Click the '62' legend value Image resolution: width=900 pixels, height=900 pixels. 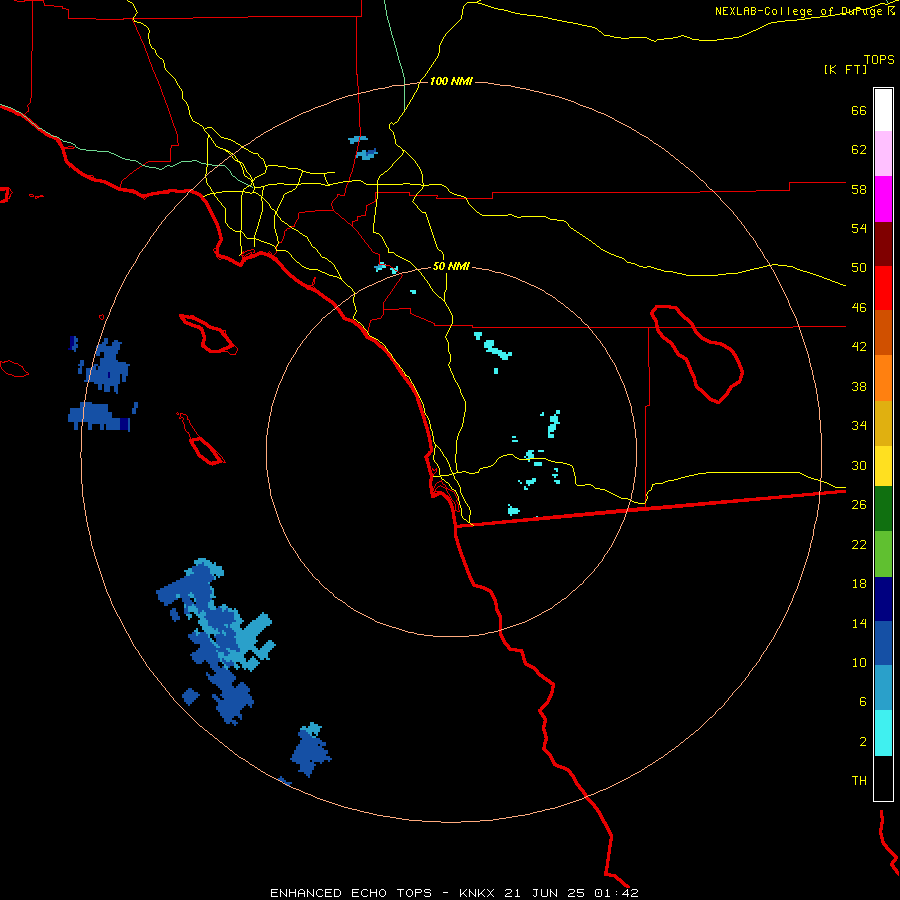(x=859, y=150)
